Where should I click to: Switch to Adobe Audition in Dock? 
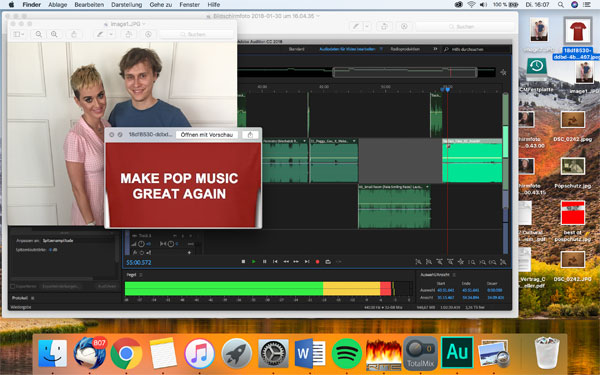tap(457, 353)
